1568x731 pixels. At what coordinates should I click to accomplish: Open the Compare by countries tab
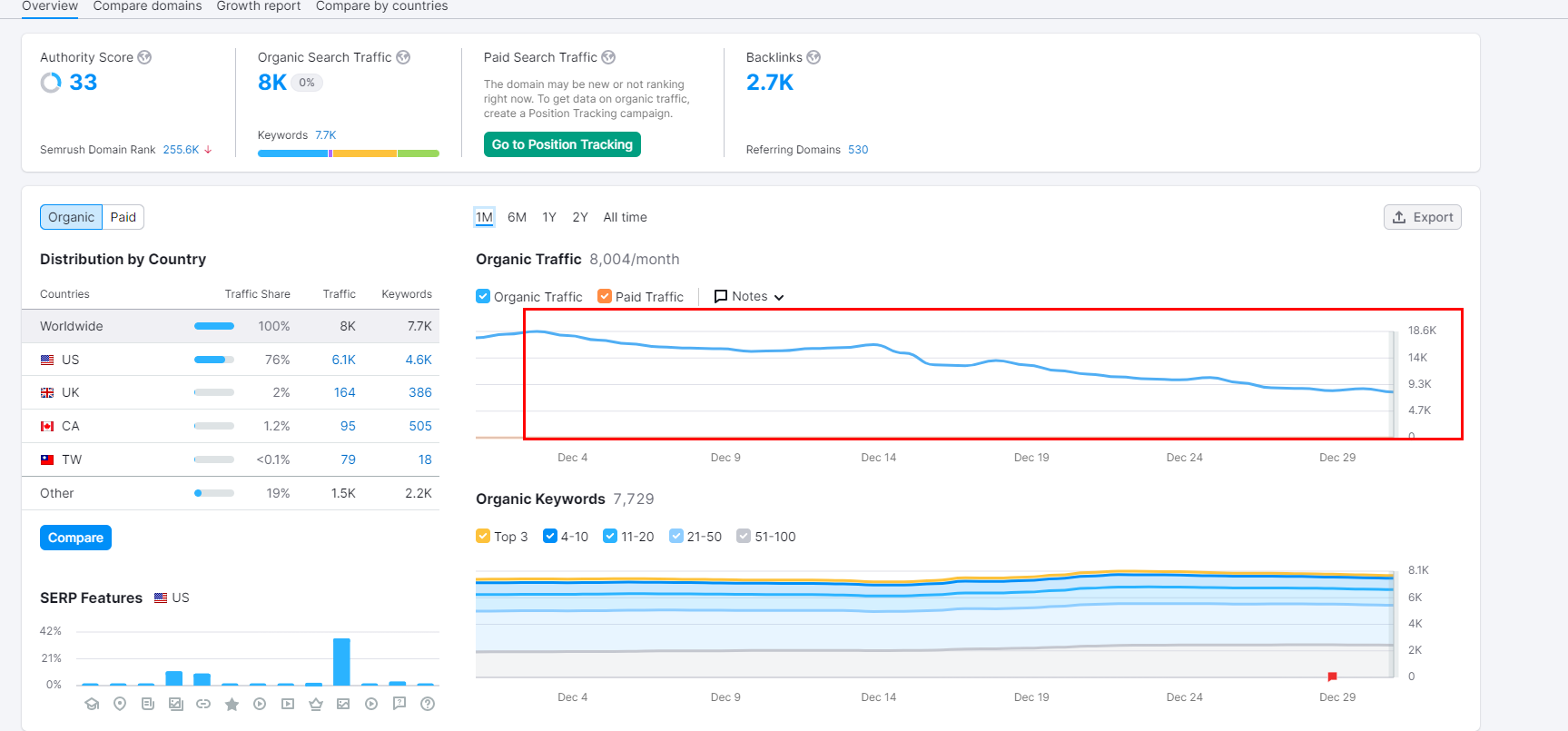pos(382,6)
